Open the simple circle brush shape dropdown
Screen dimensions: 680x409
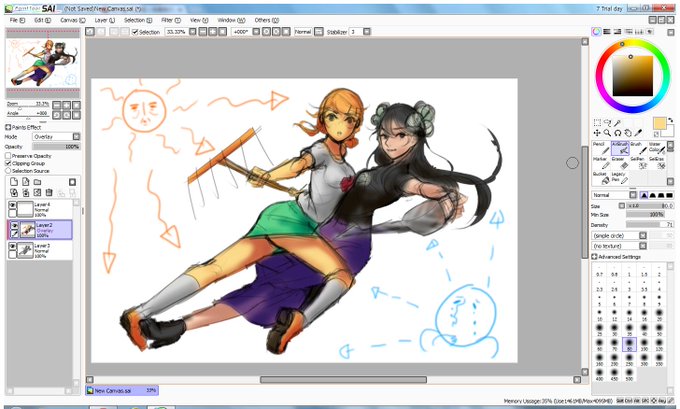coord(619,236)
